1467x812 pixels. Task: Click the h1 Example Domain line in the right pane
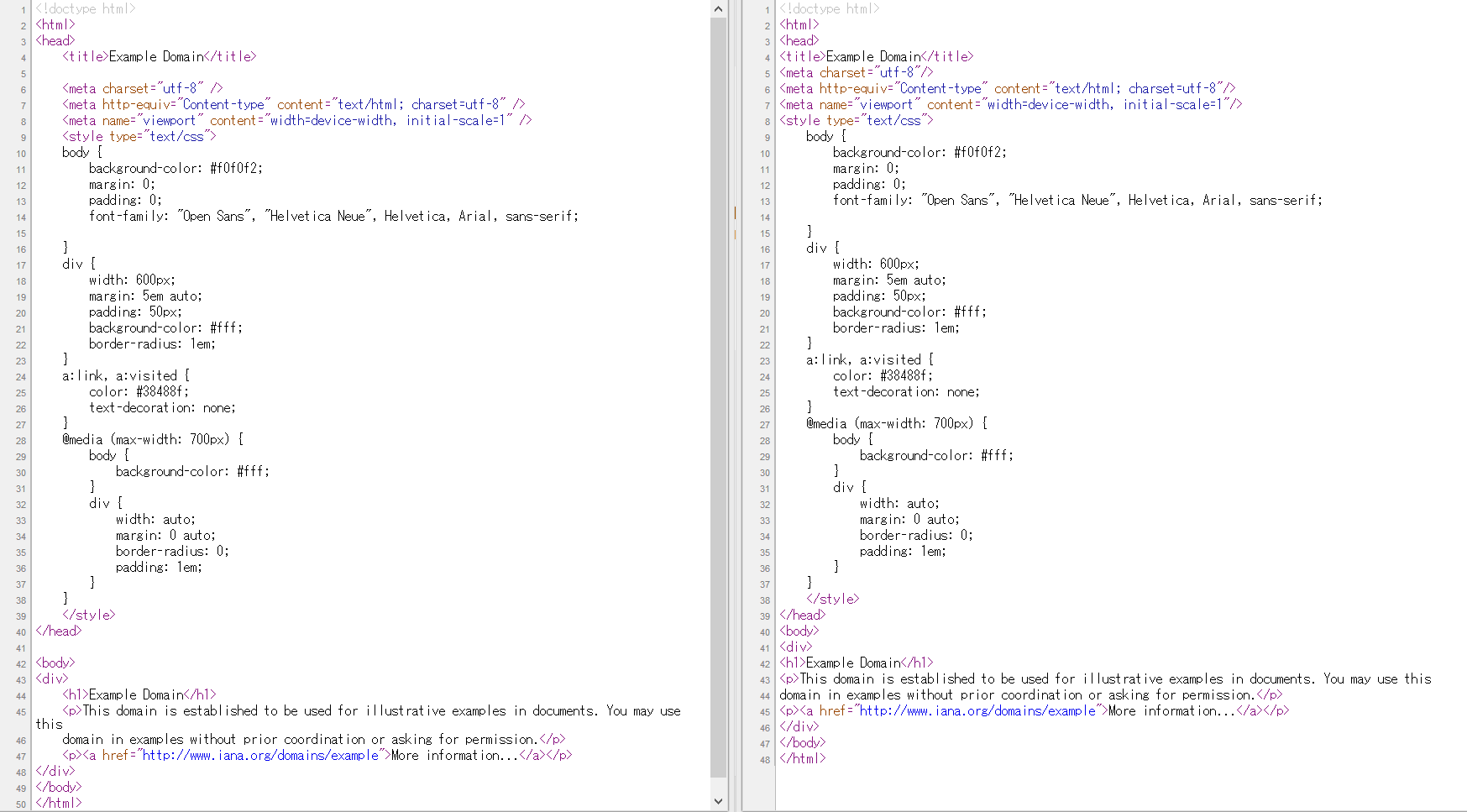coord(857,663)
